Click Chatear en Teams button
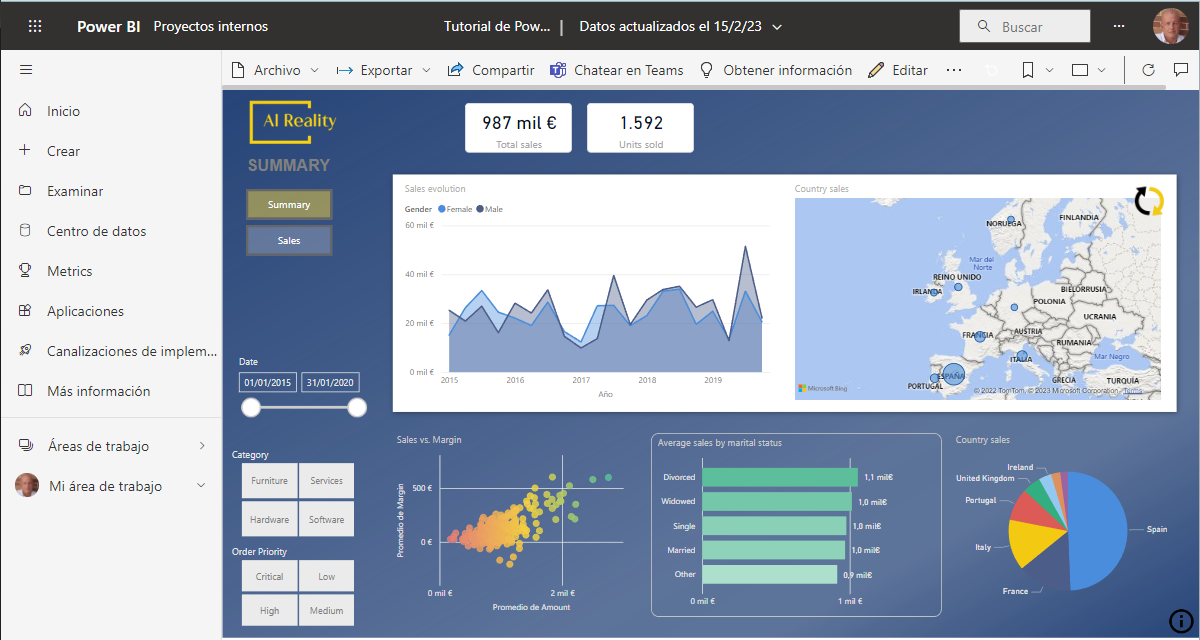1200x640 pixels. (616, 70)
